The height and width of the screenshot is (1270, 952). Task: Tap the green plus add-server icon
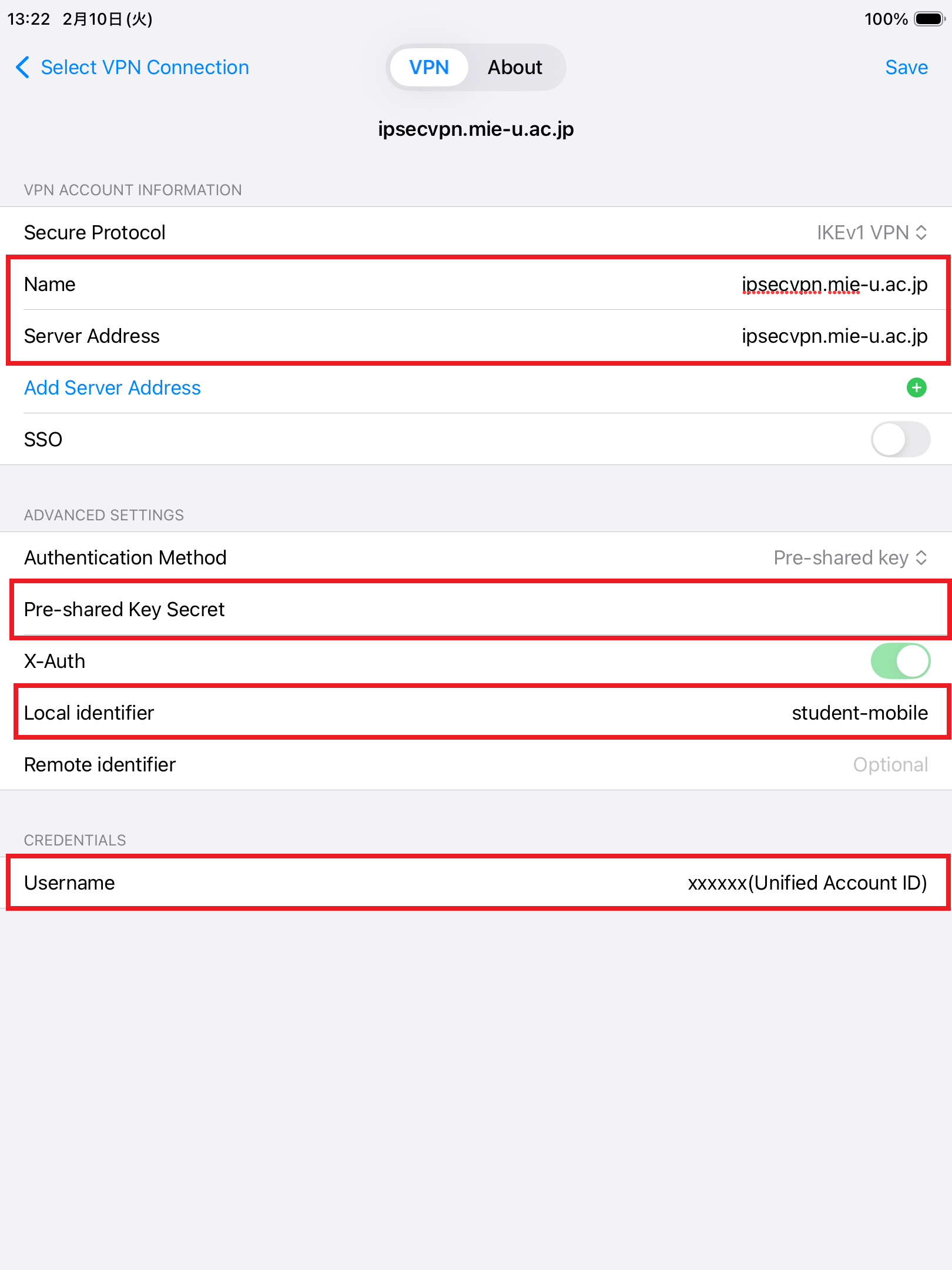(x=916, y=387)
